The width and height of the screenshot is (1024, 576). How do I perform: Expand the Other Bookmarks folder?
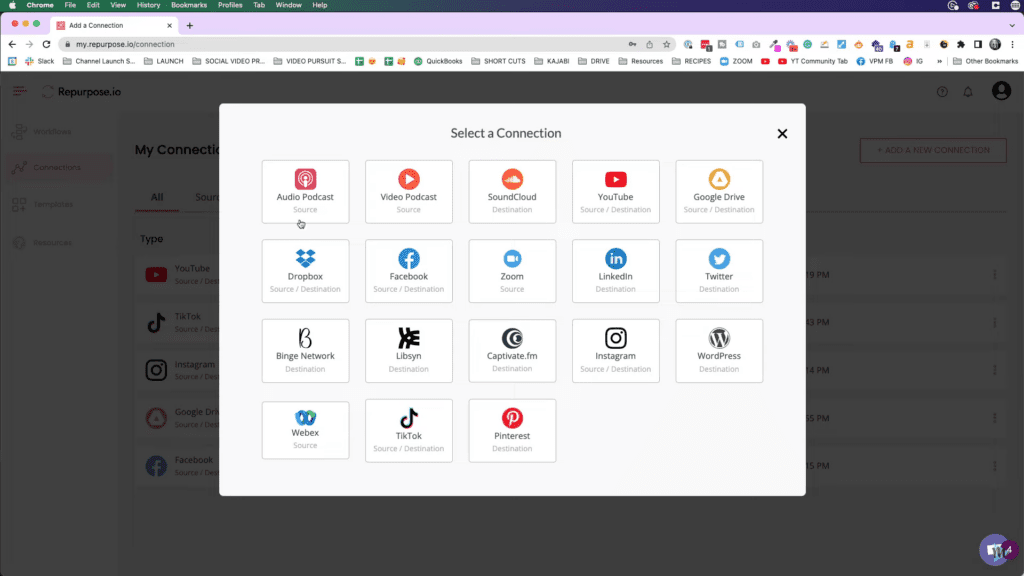click(x=985, y=61)
